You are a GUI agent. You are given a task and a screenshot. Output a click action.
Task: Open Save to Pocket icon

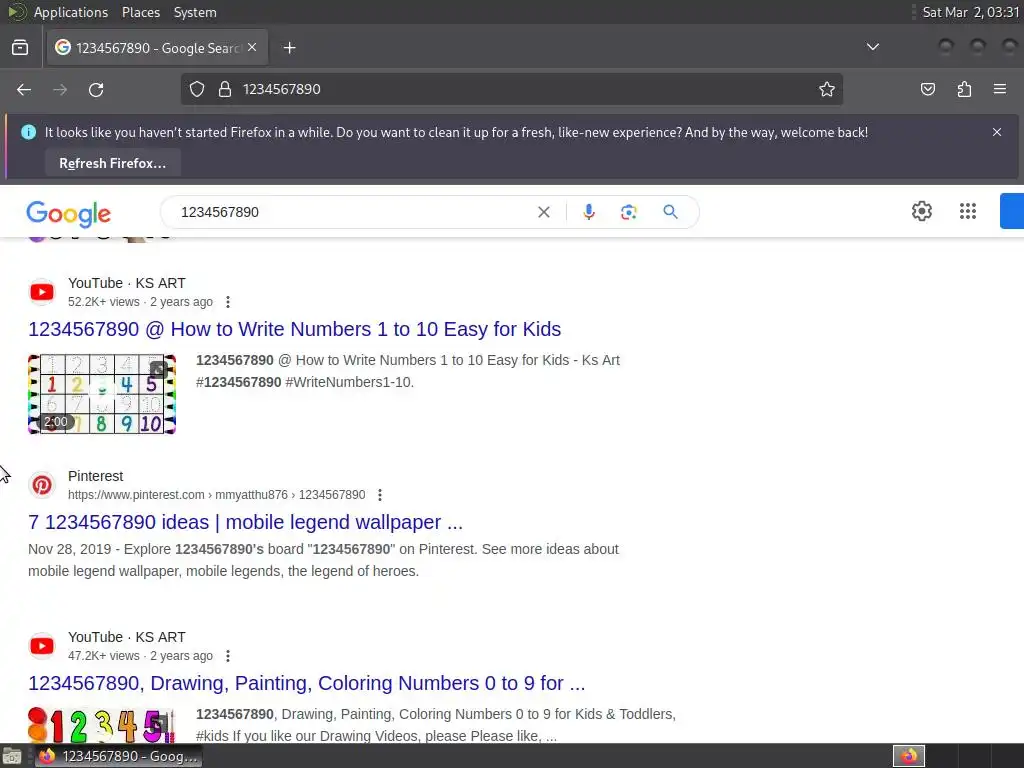tap(928, 89)
